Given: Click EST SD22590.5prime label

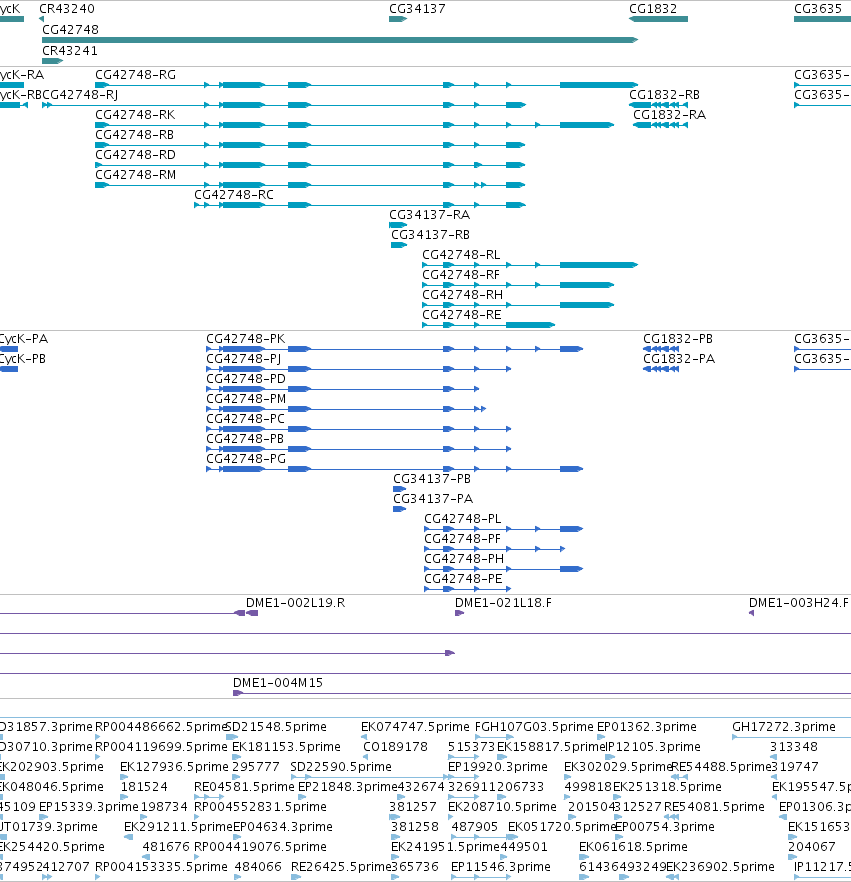Looking at the screenshot, I should click(341, 767).
